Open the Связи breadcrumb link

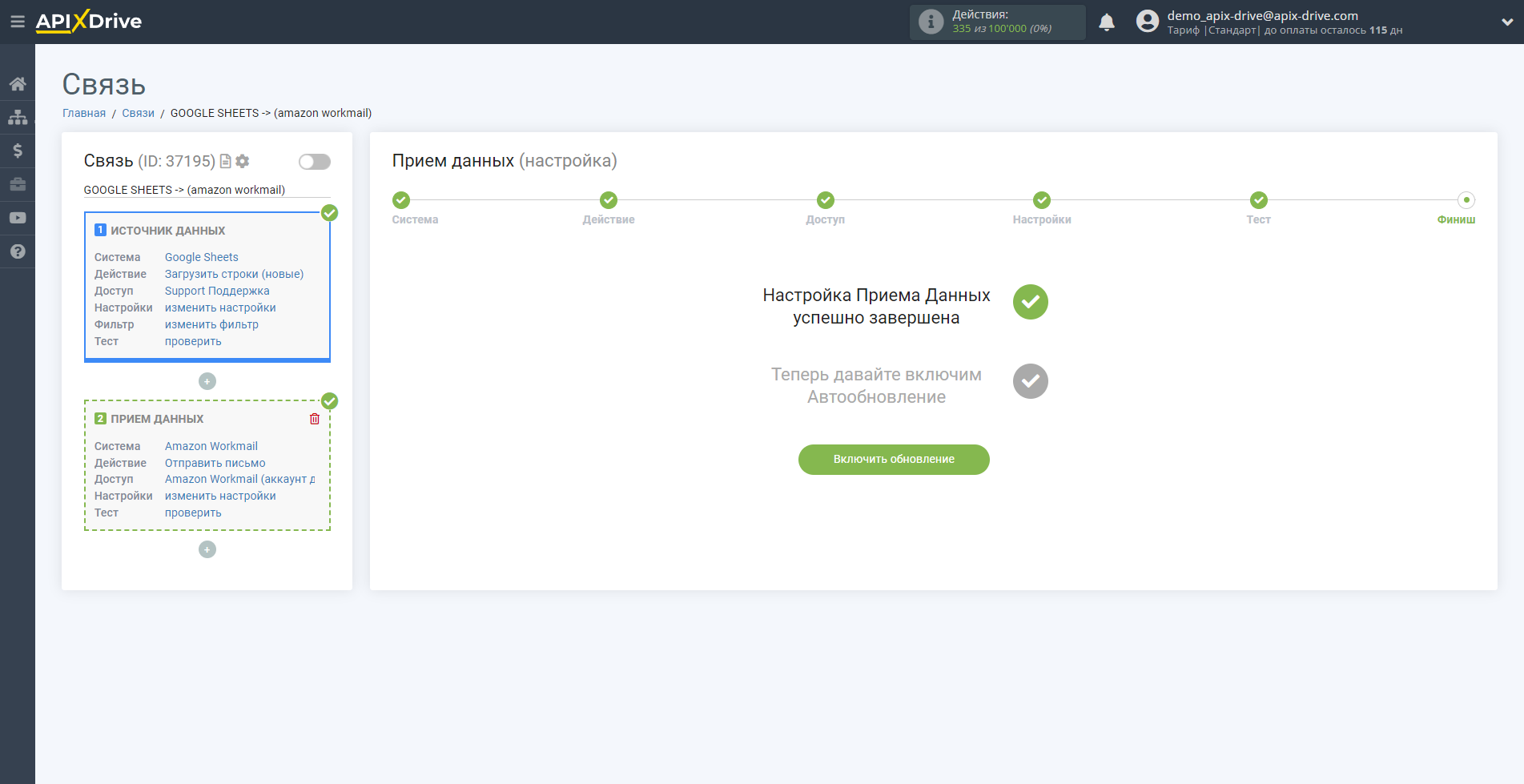(x=138, y=113)
